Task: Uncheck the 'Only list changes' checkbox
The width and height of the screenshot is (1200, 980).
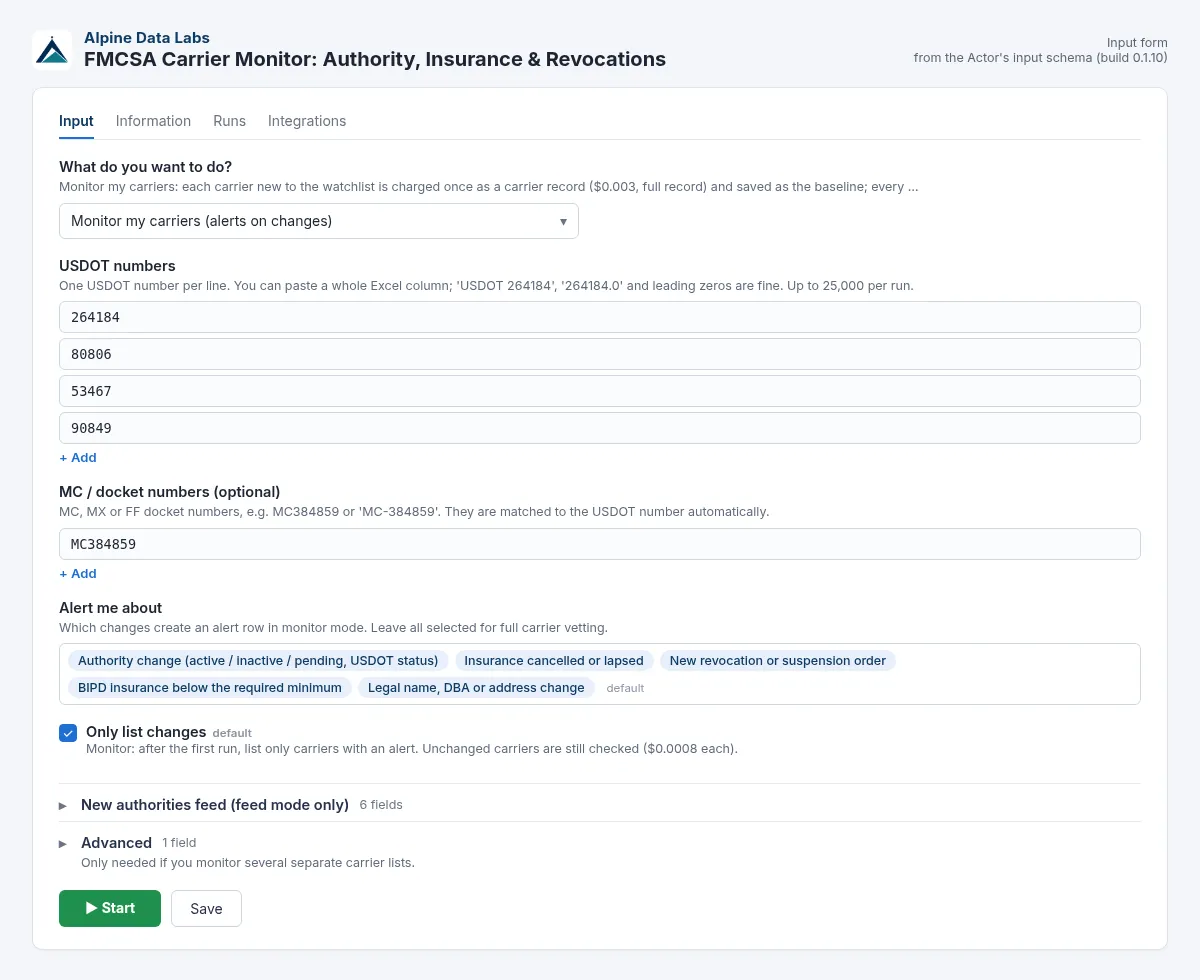Action: (68, 733)
